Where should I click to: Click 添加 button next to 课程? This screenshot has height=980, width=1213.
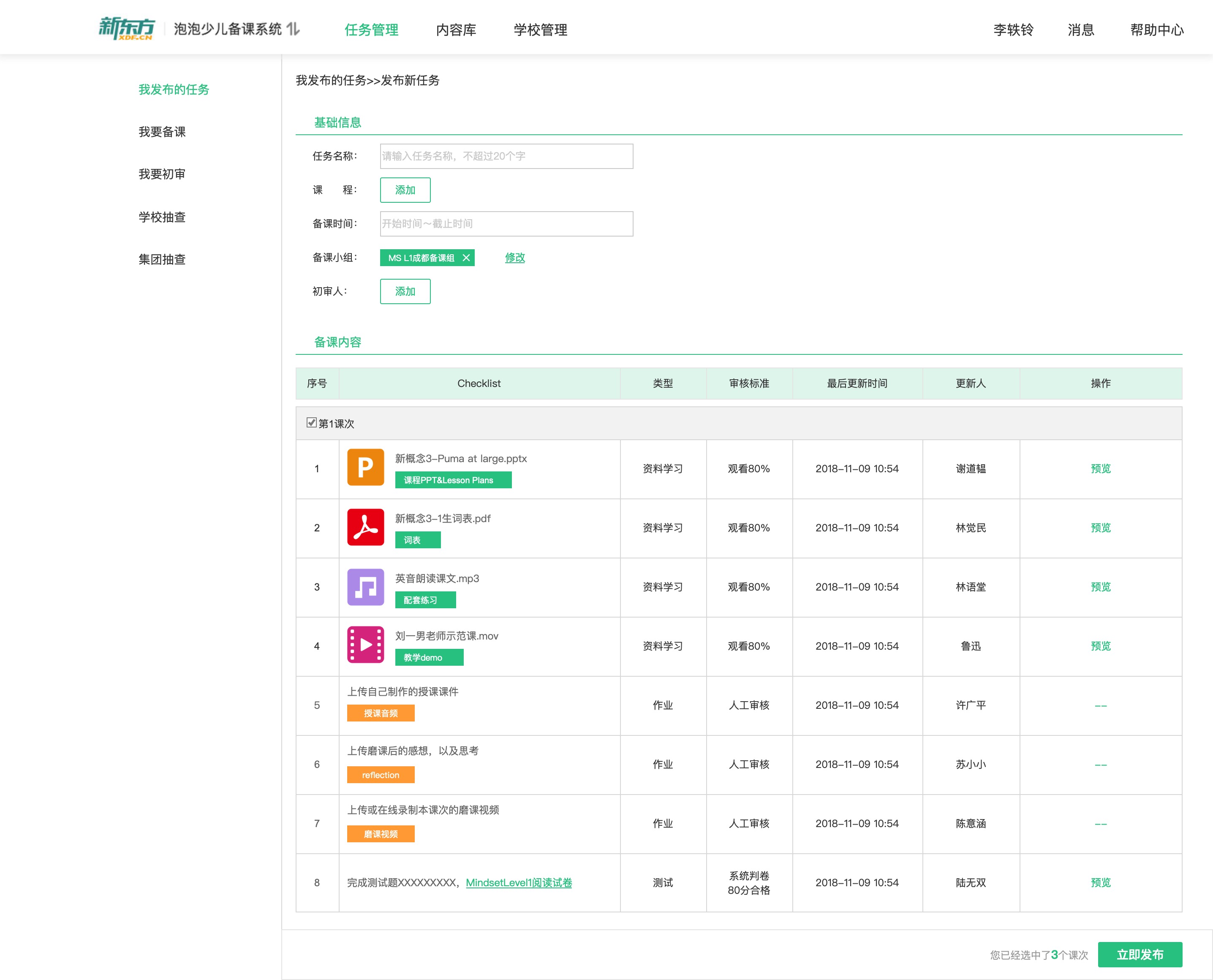coord(405,190)
